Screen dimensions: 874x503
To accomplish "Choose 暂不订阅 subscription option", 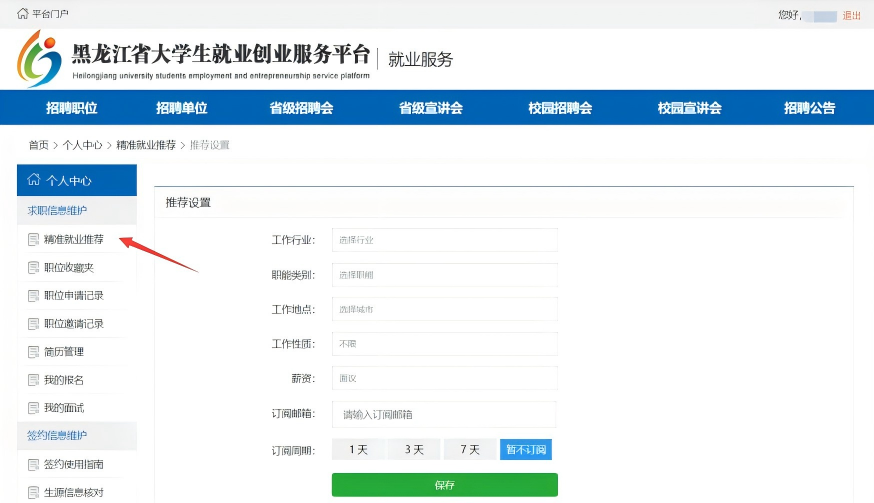I will [526, 450].
